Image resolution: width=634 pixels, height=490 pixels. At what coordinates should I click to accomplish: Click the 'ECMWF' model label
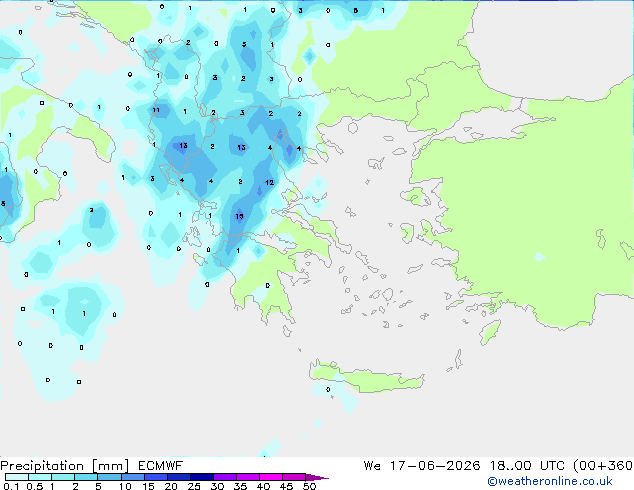pyautogui.click(x=161, y=466)
